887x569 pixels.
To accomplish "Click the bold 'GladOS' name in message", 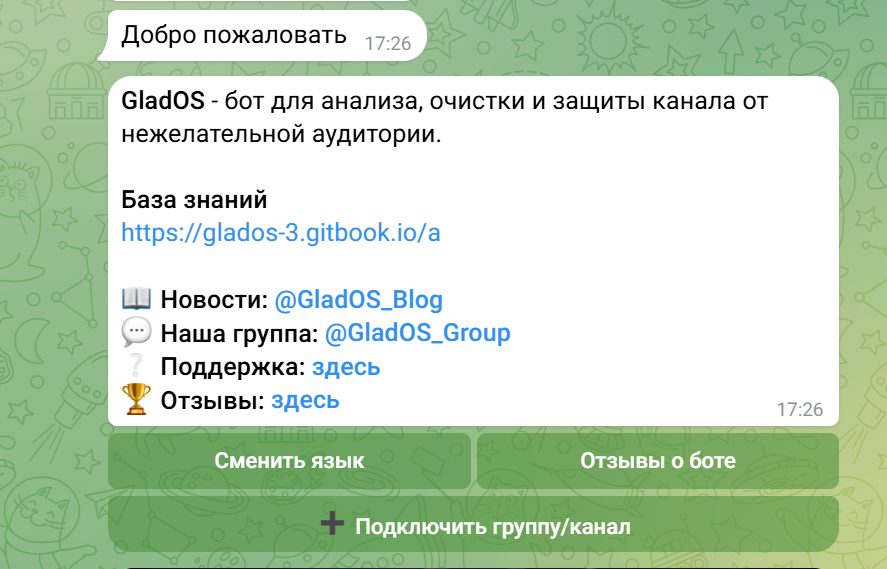I will point(163,101).
